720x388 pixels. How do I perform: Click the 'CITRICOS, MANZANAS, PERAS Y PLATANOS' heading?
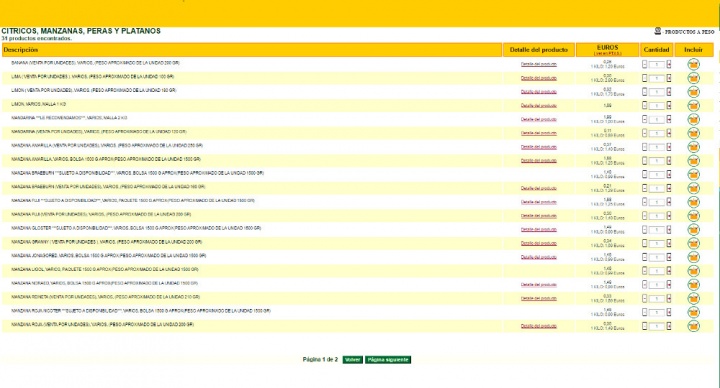(x=81, y=31)
